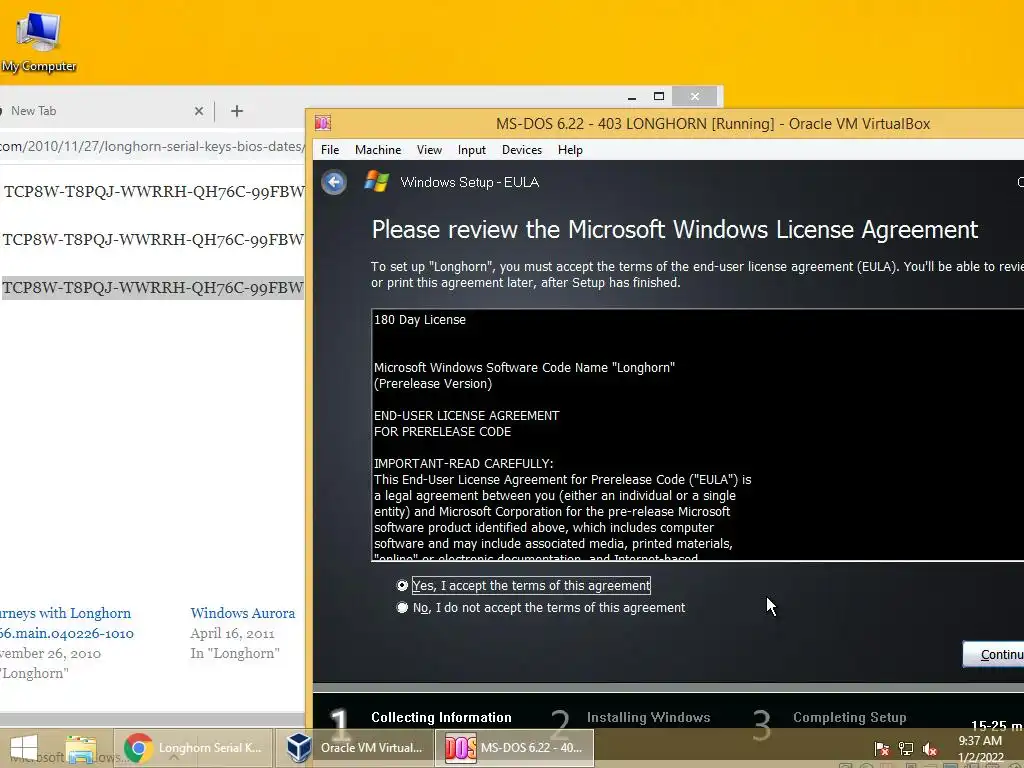Click inside the EULA license text box
Screen dimensions: 1024x768
(697, 435)
